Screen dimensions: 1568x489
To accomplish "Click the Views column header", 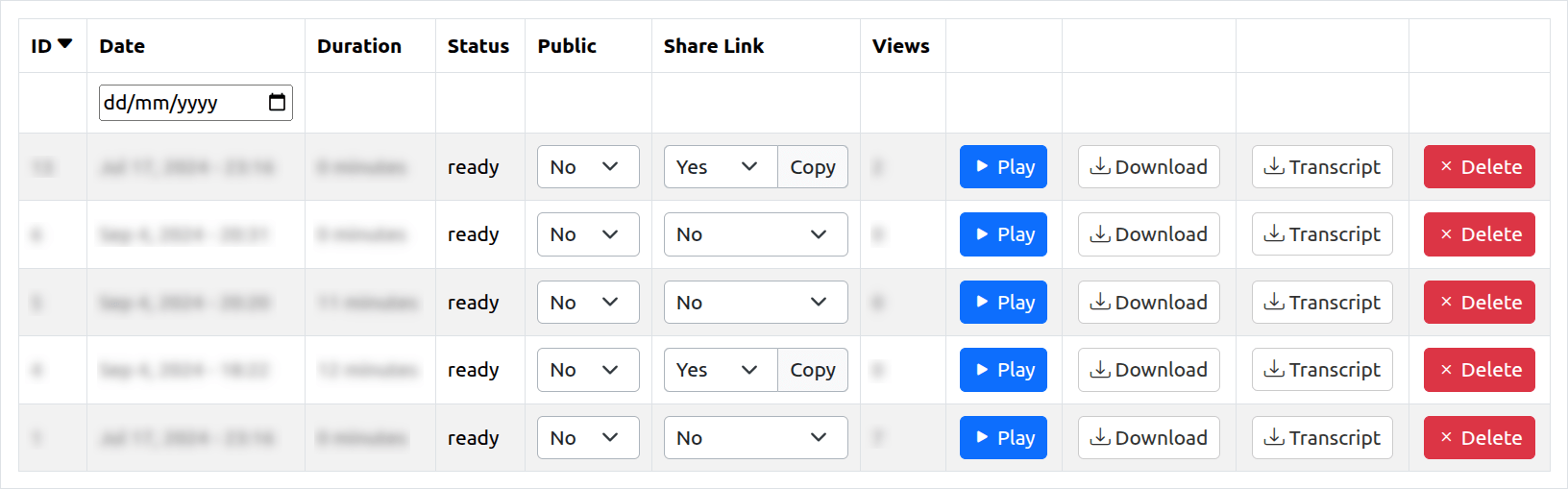I will pyautogui.click(x=901, y=46).
